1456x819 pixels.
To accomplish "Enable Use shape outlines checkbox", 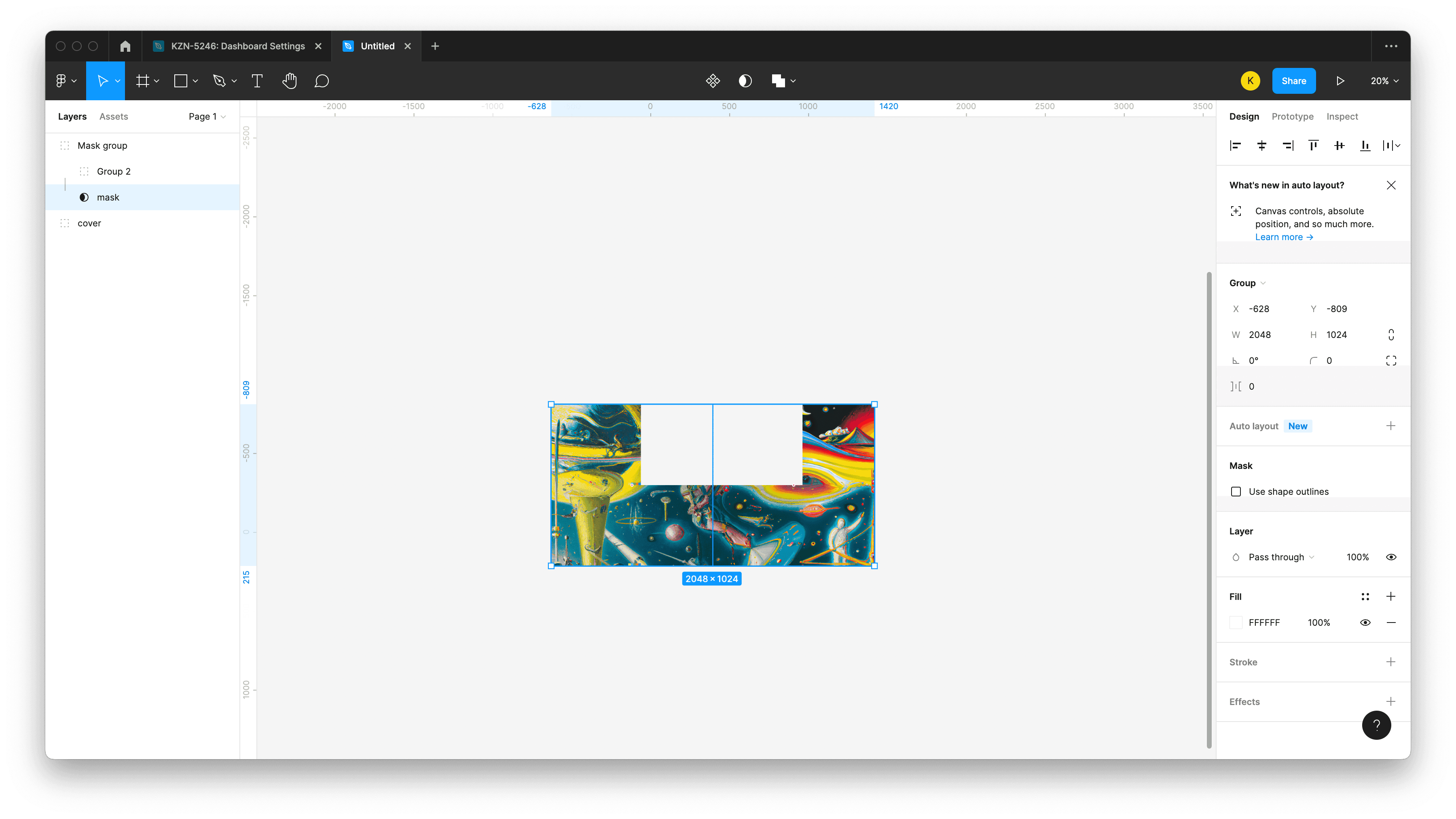I will pos(1236,491).
